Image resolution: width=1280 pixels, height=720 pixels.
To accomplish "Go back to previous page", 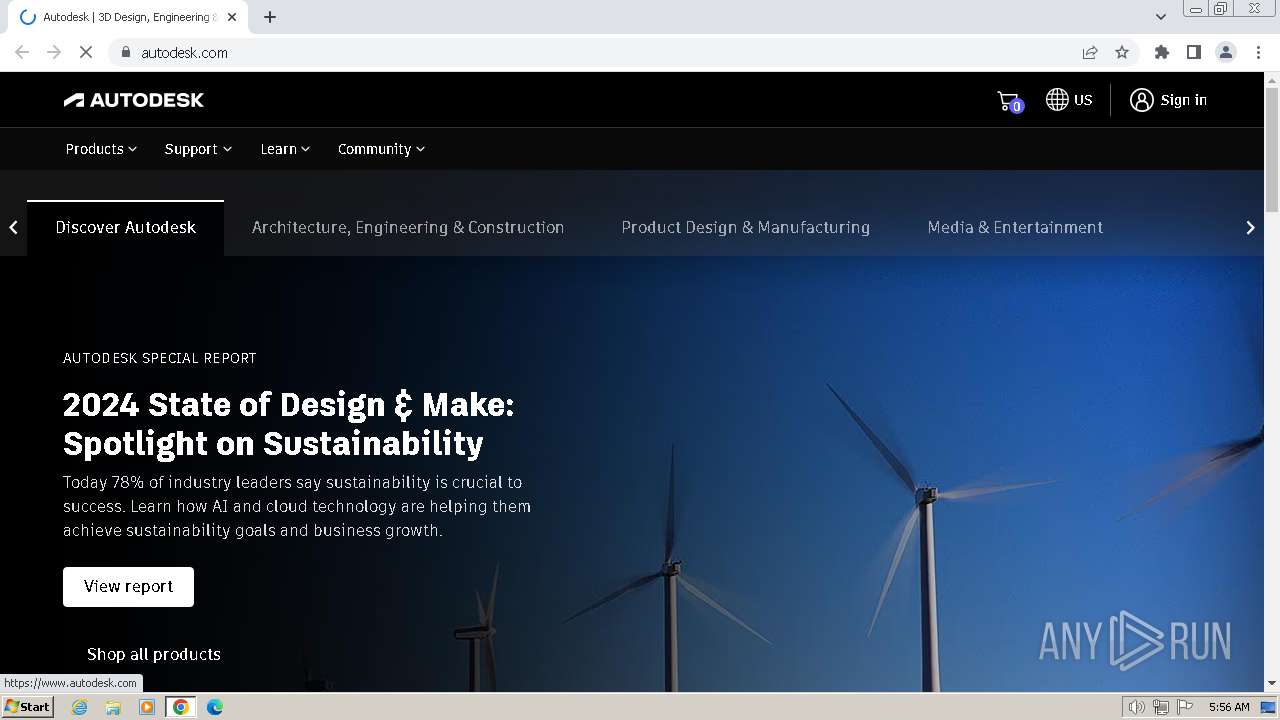I will (22, 52).
